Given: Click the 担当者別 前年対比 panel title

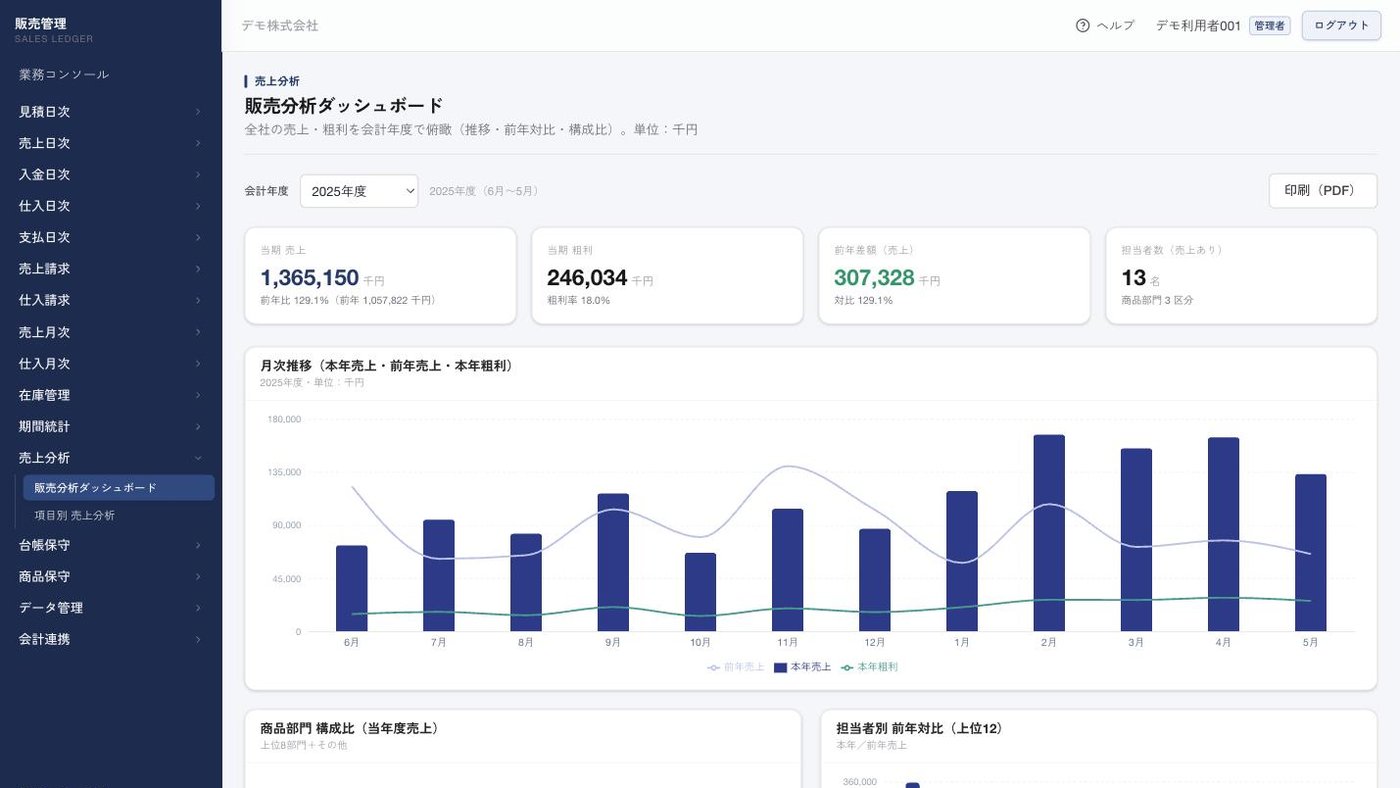Looking at the screenshot, I should pyautogui.click(x=919, y=729).
